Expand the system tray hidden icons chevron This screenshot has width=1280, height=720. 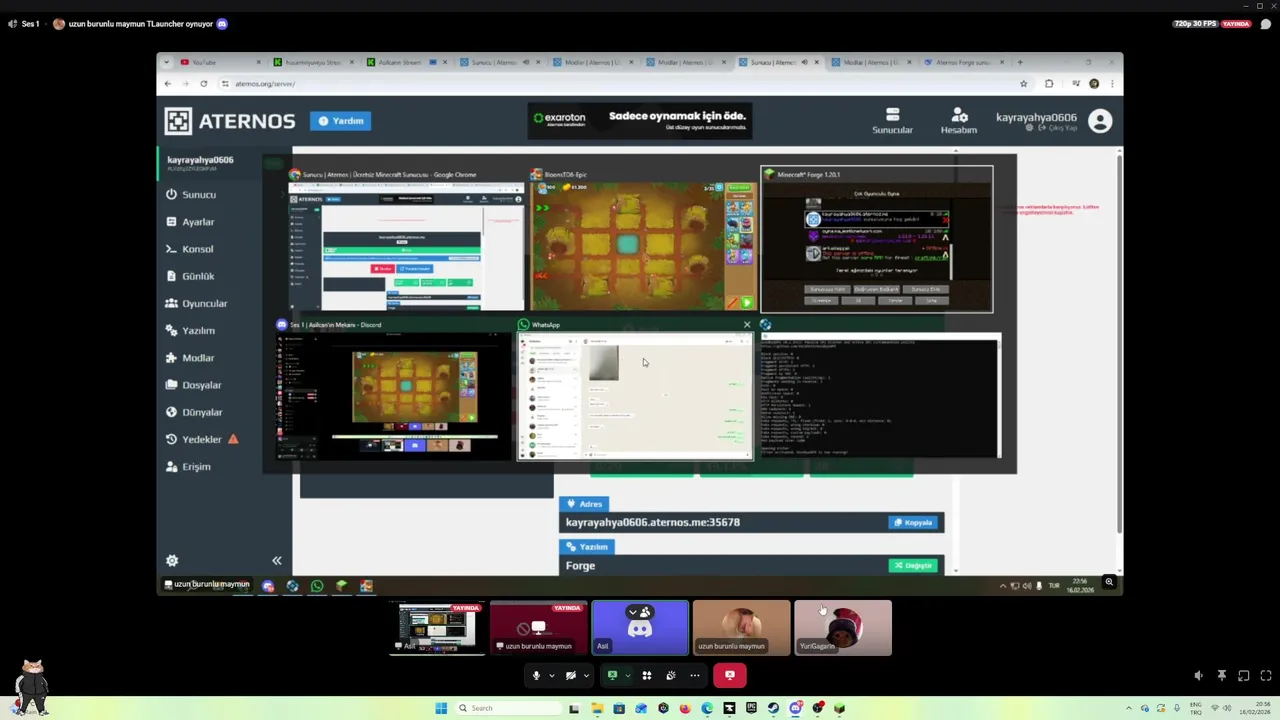1129,708
